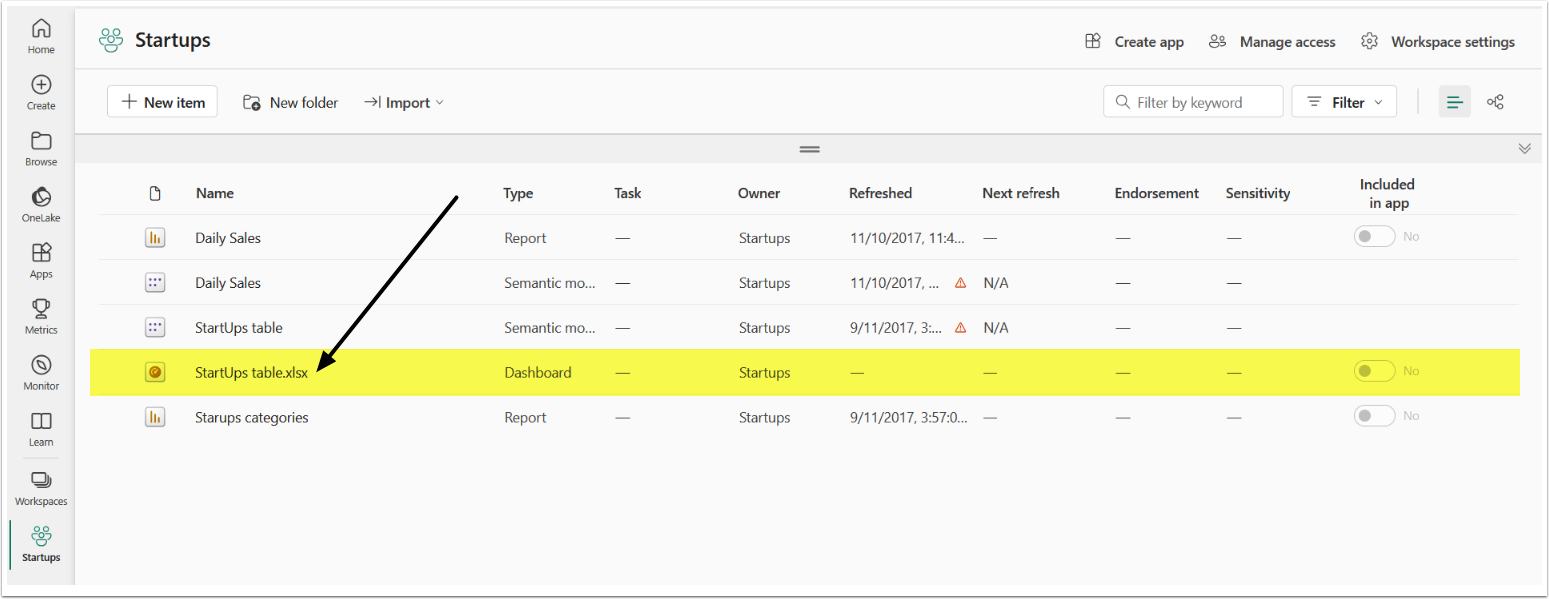Viewport: 1549px width, 599px height.
Task: Select the list view icon
Action: pyautogui.click(x=1454, y=102)
